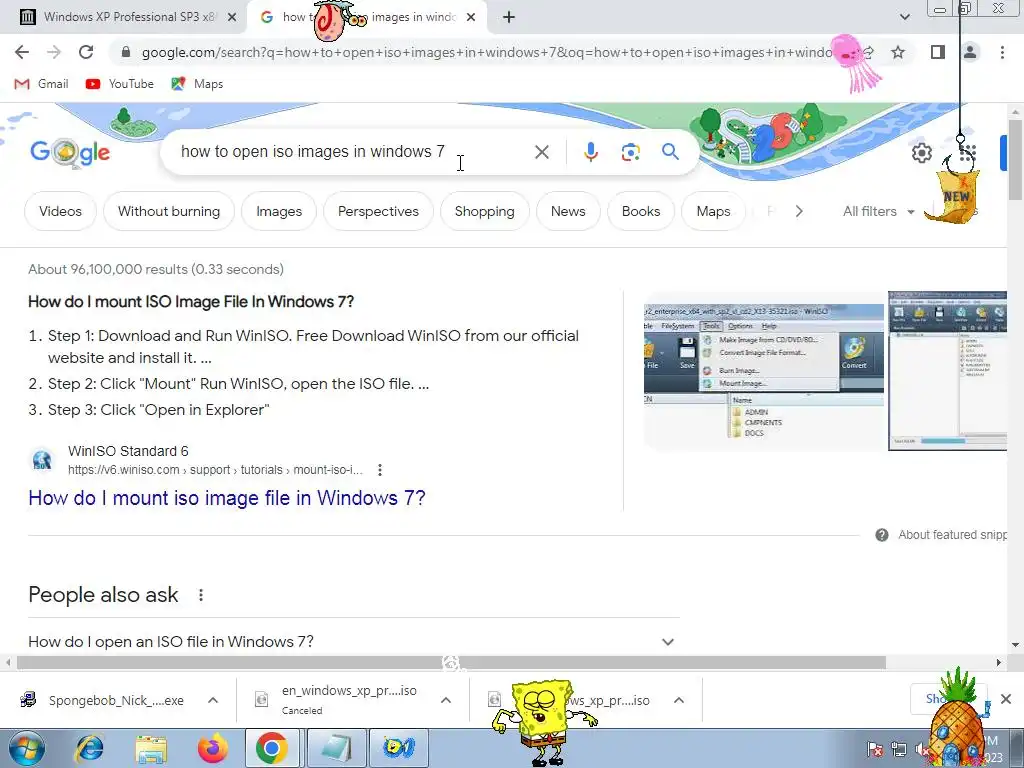The height and width of the screenshot is (768, 1024).
Task: Clear the search box with X
Action: pos(541,152)
